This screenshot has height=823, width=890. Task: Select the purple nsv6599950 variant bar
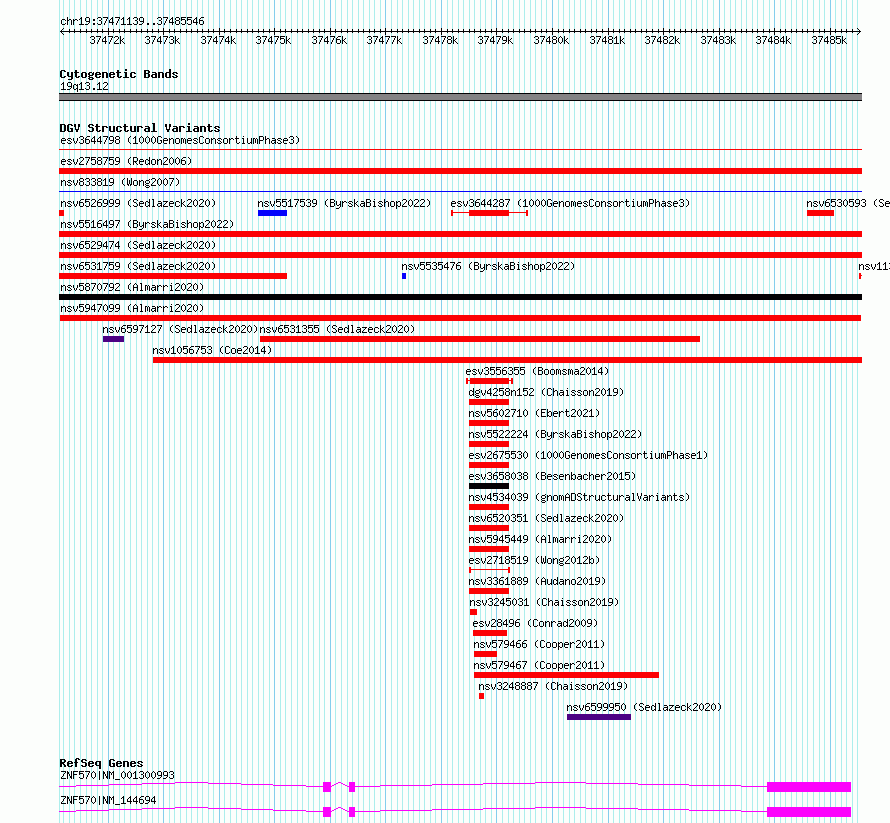(x=599, y=717)
